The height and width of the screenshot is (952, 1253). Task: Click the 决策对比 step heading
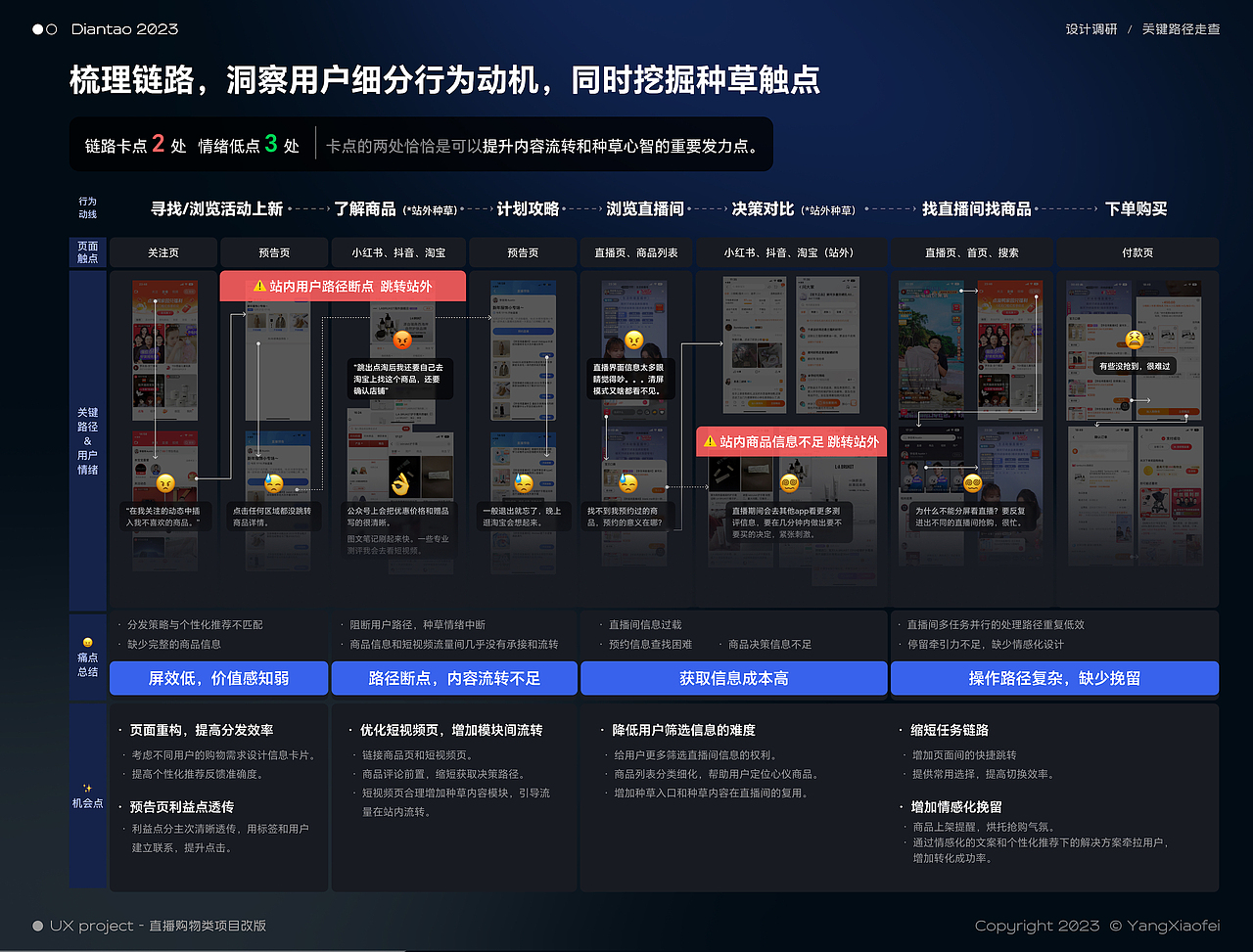coord(763,208)
